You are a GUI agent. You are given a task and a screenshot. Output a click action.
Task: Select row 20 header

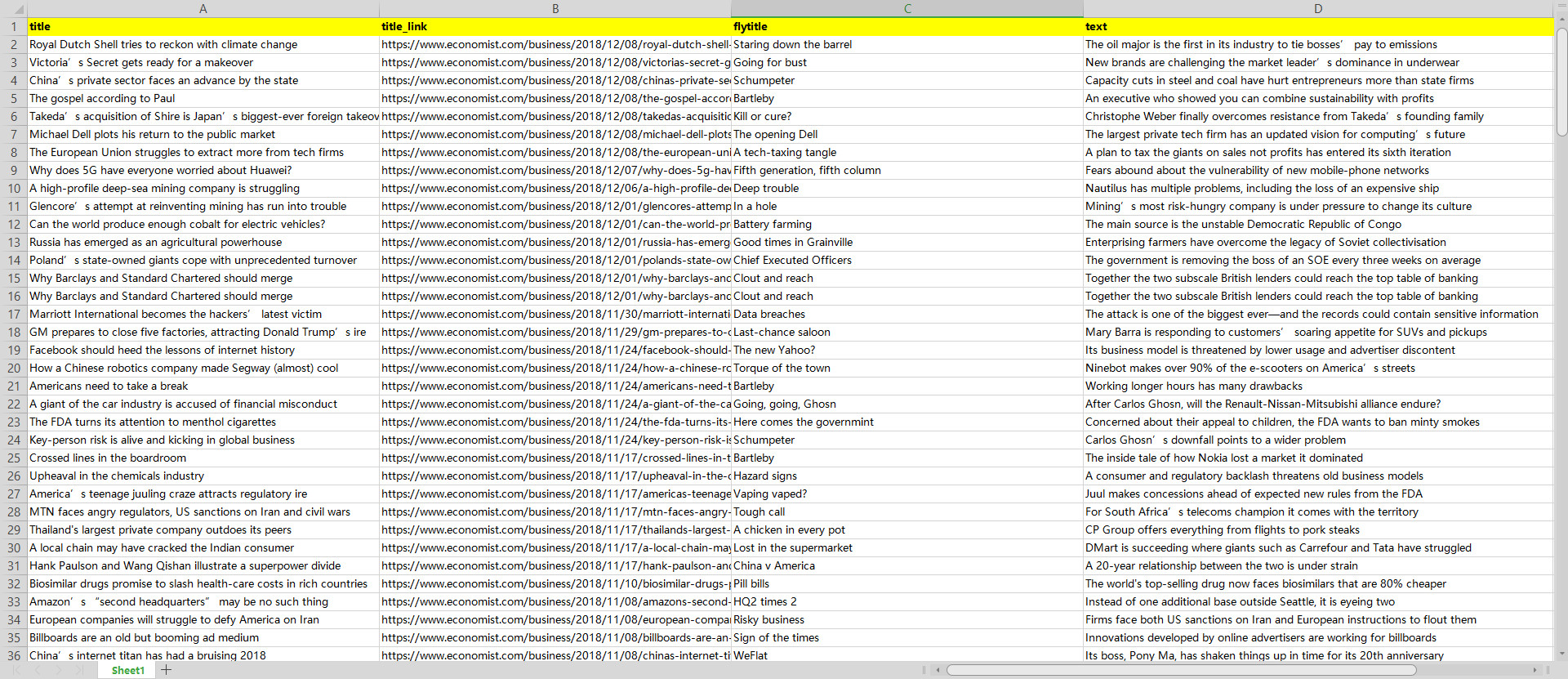pyautogui.click(x=14, y=369)
